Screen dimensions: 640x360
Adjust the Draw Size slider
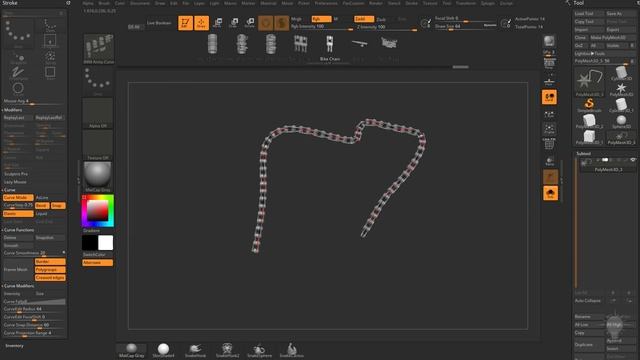[465, 27]
